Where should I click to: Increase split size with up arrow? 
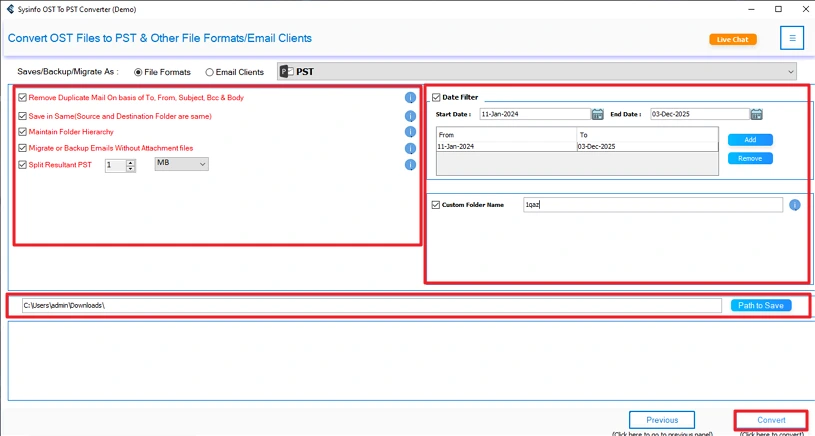pyautogui.click(x=131, y=163)
